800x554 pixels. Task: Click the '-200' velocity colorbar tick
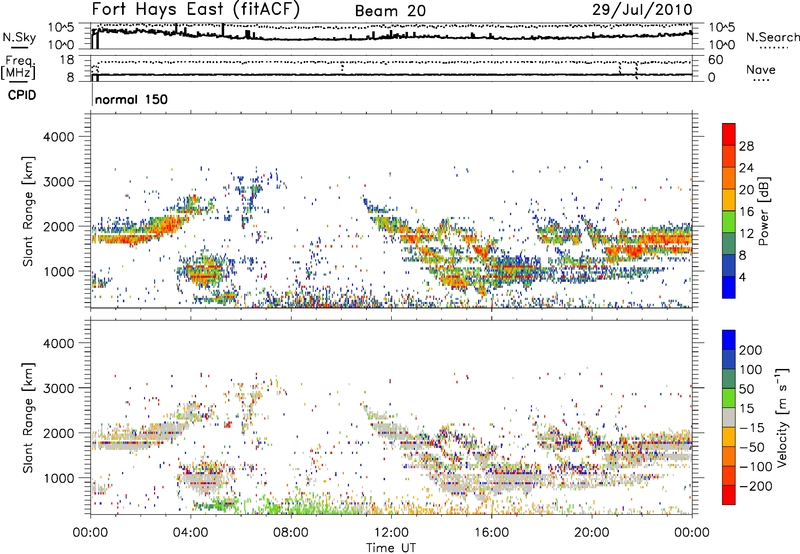757,486
